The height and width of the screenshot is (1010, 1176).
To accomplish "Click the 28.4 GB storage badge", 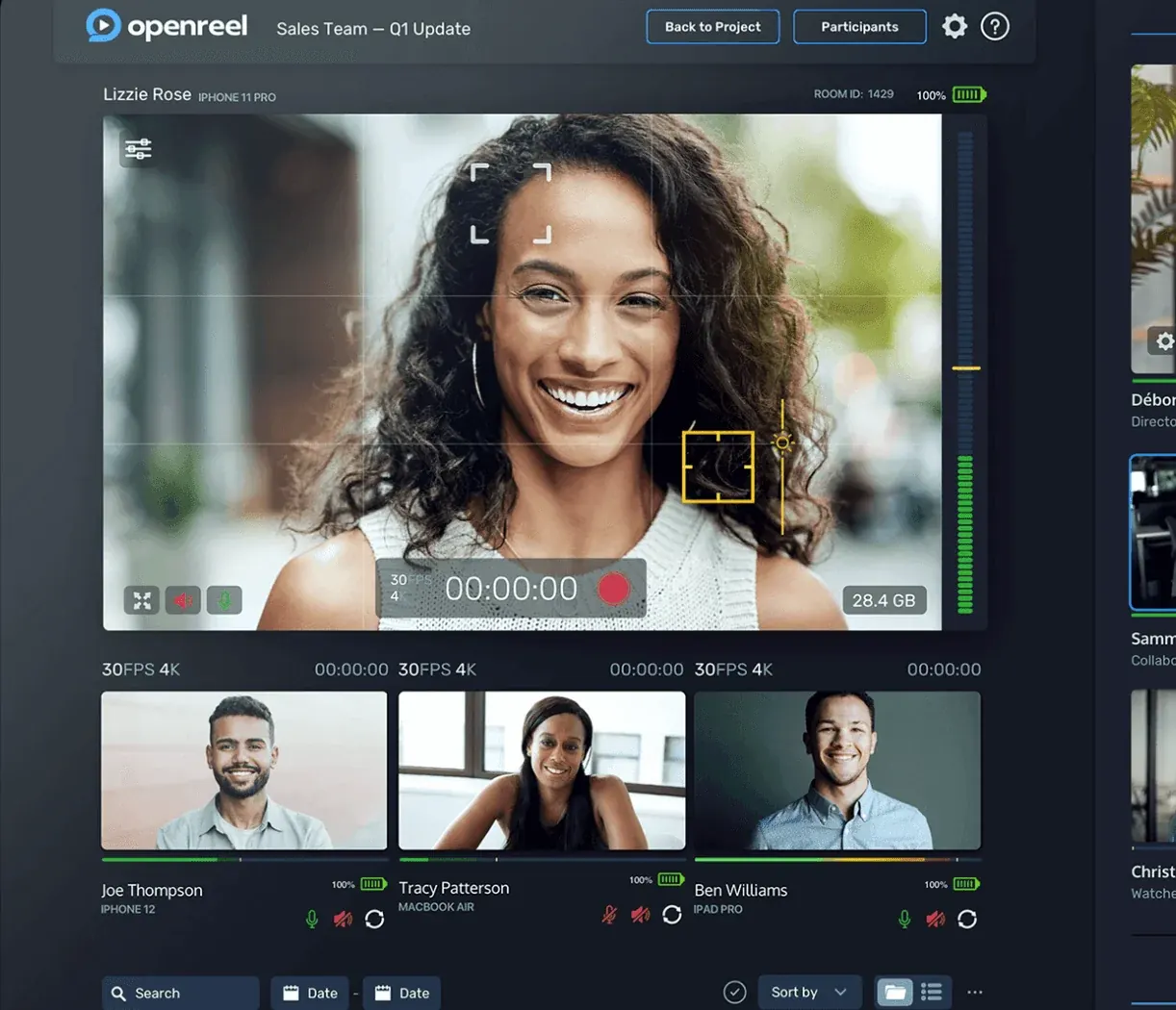I will (883, 600).
